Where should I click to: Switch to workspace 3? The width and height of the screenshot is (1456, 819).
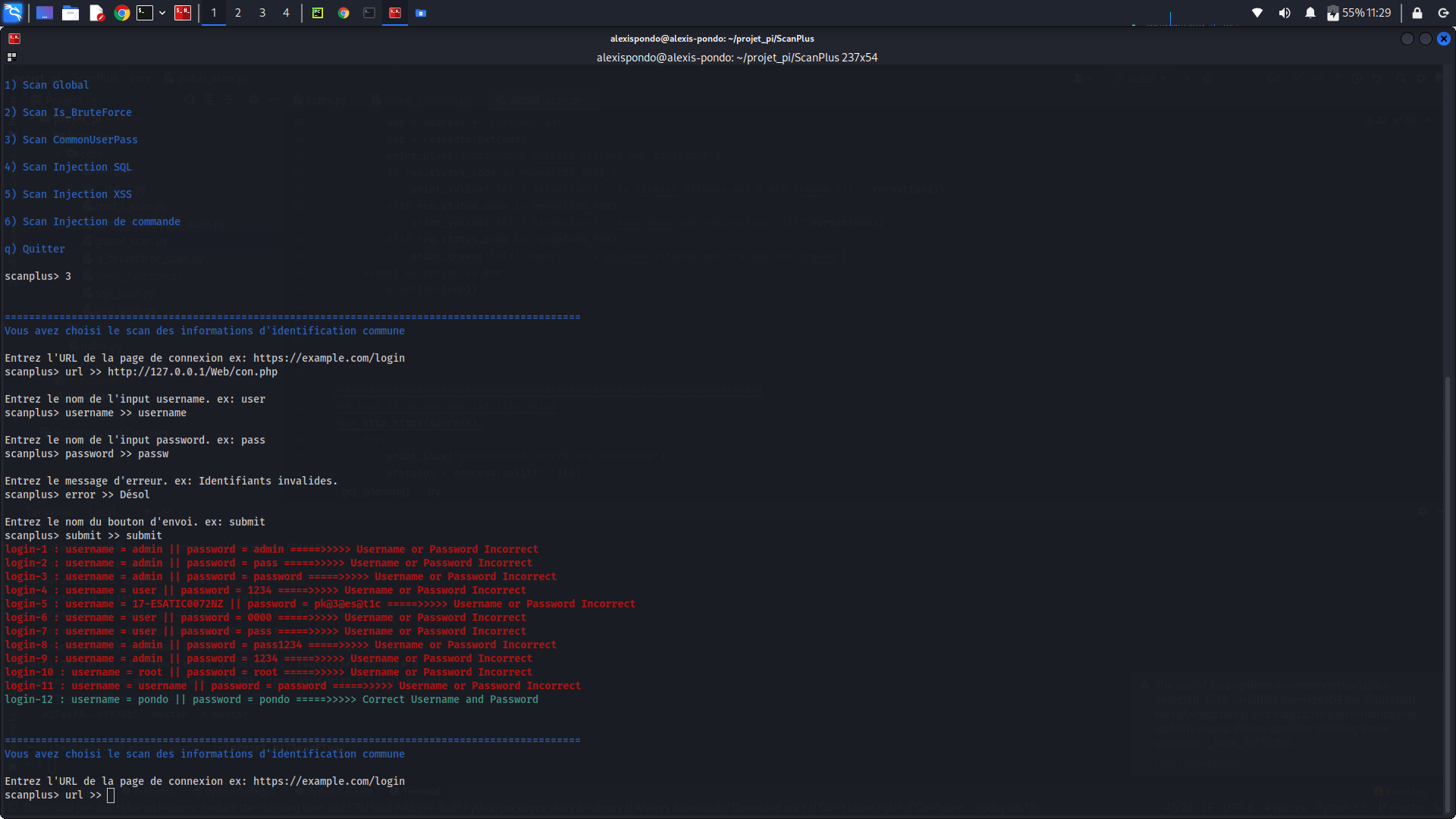262,13
